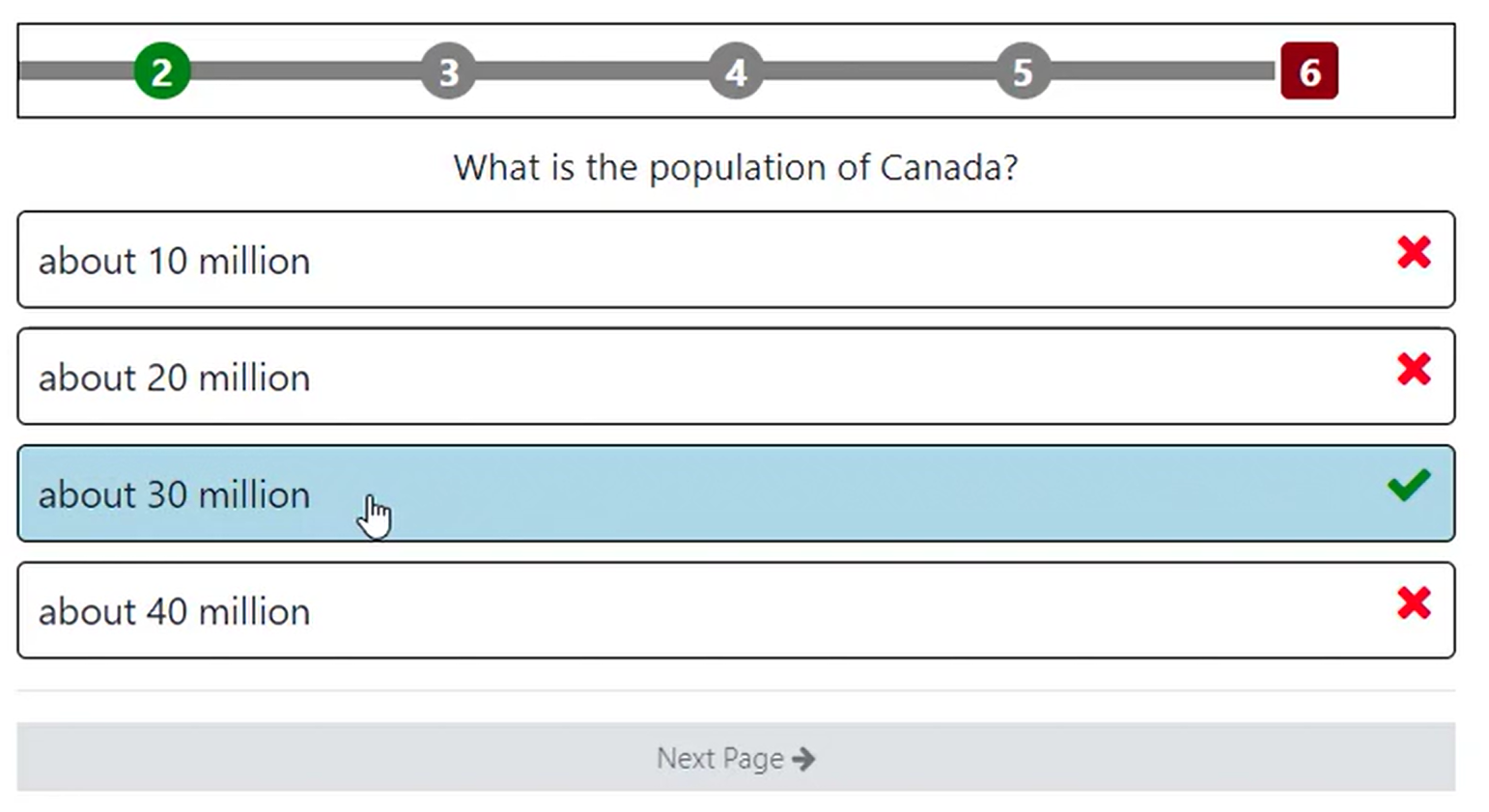Click the red X beside about 20 million

click(x=1413, y=369)
